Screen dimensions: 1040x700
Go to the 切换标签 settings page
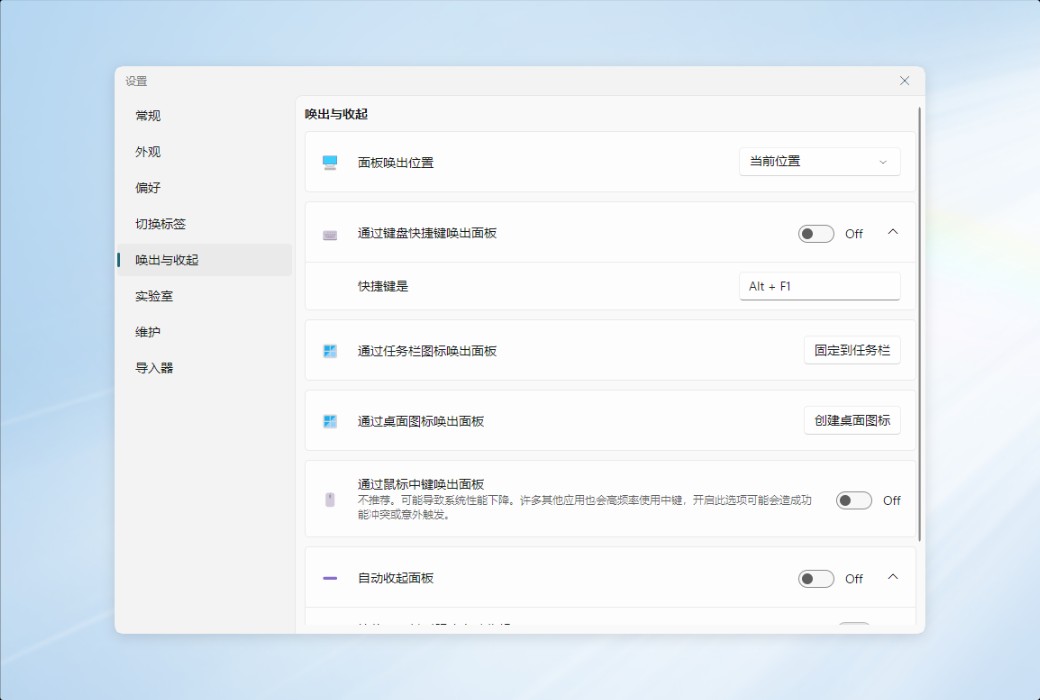(204, 224)
